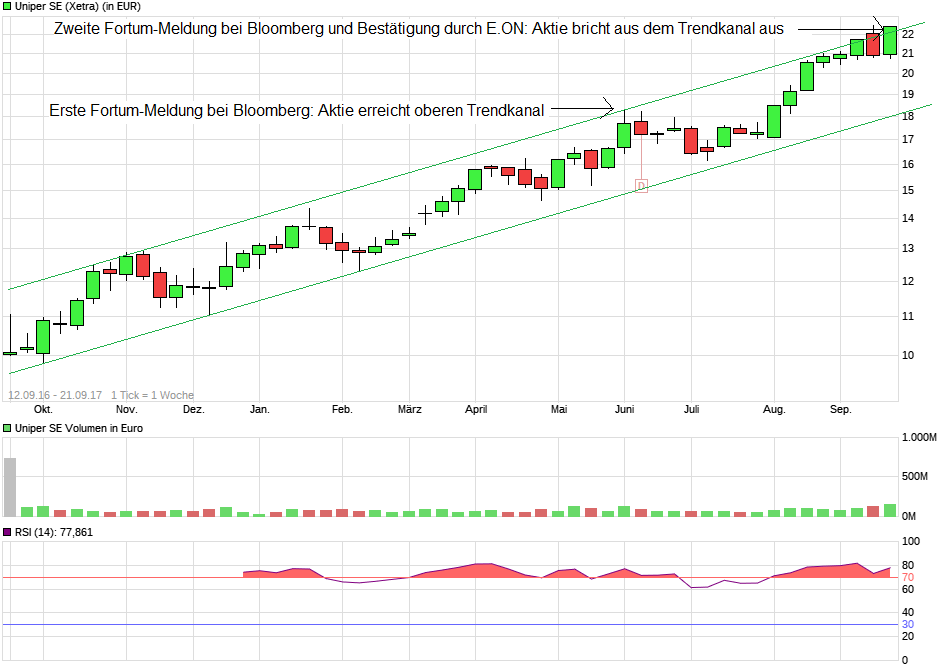The image size is (940, 670).
Task: Click the volume axis label '0M'
Action: [x=909, y=516]
